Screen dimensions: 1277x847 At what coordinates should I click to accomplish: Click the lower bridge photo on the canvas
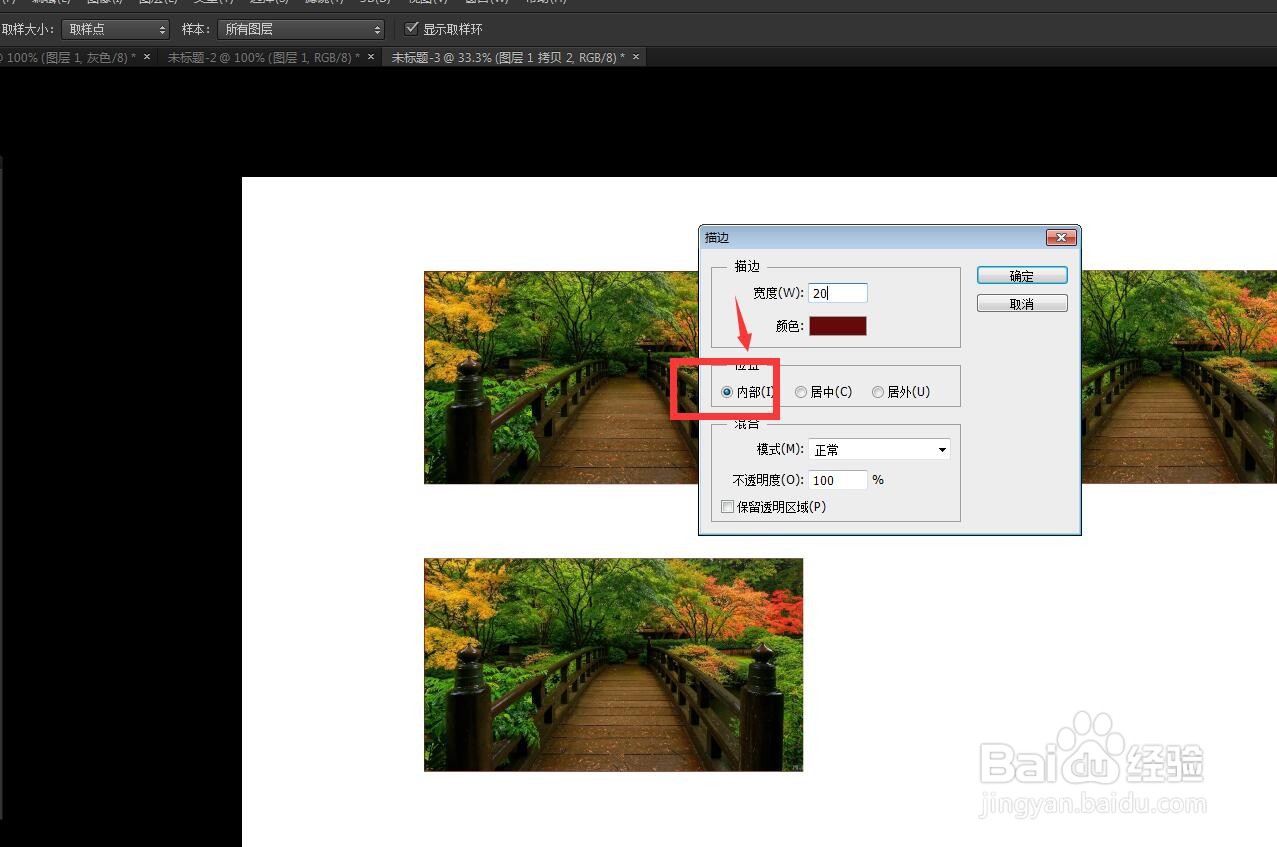(613, 665)
